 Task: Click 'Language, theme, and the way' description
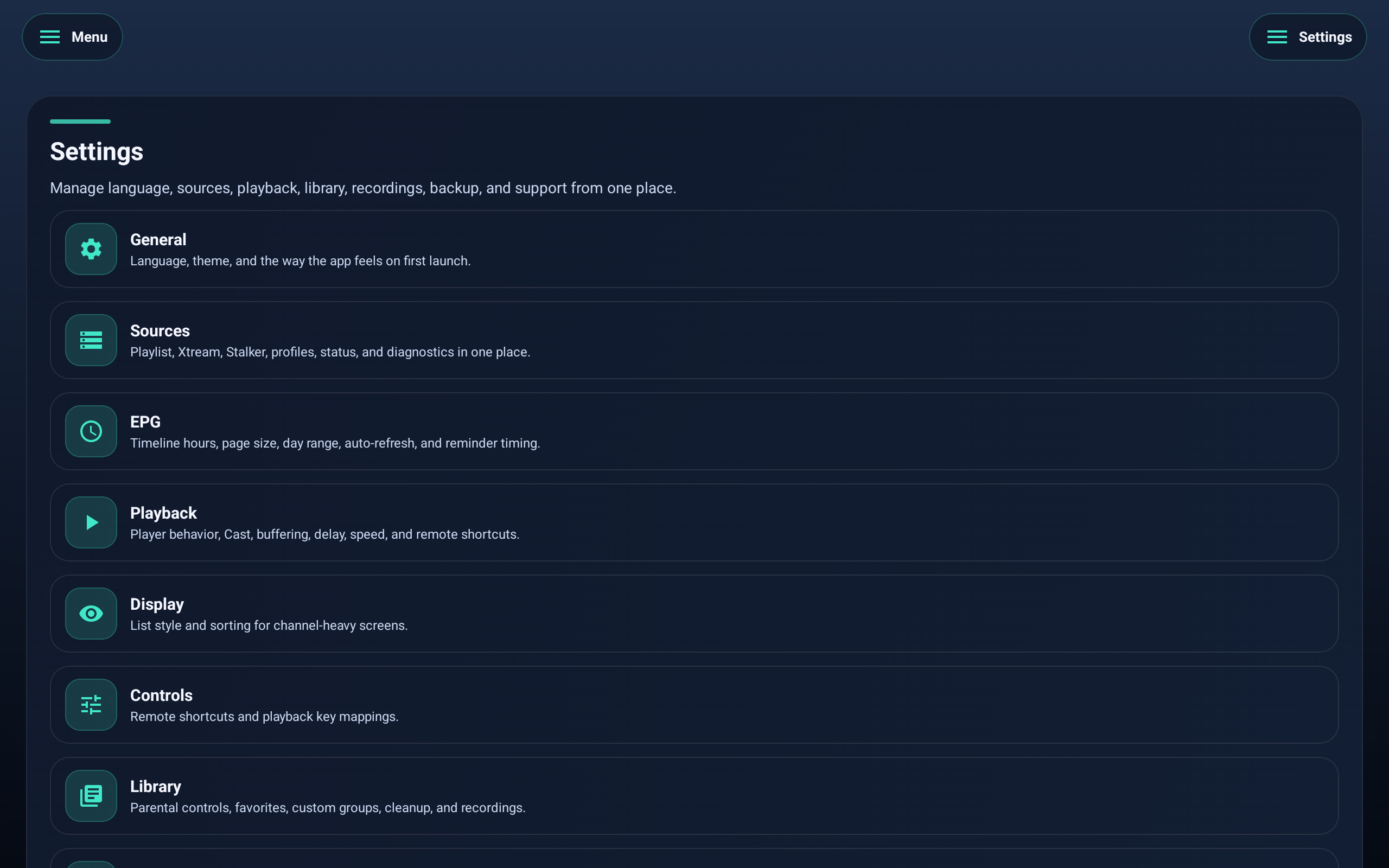pyautogui.click(x=300, y=261)
